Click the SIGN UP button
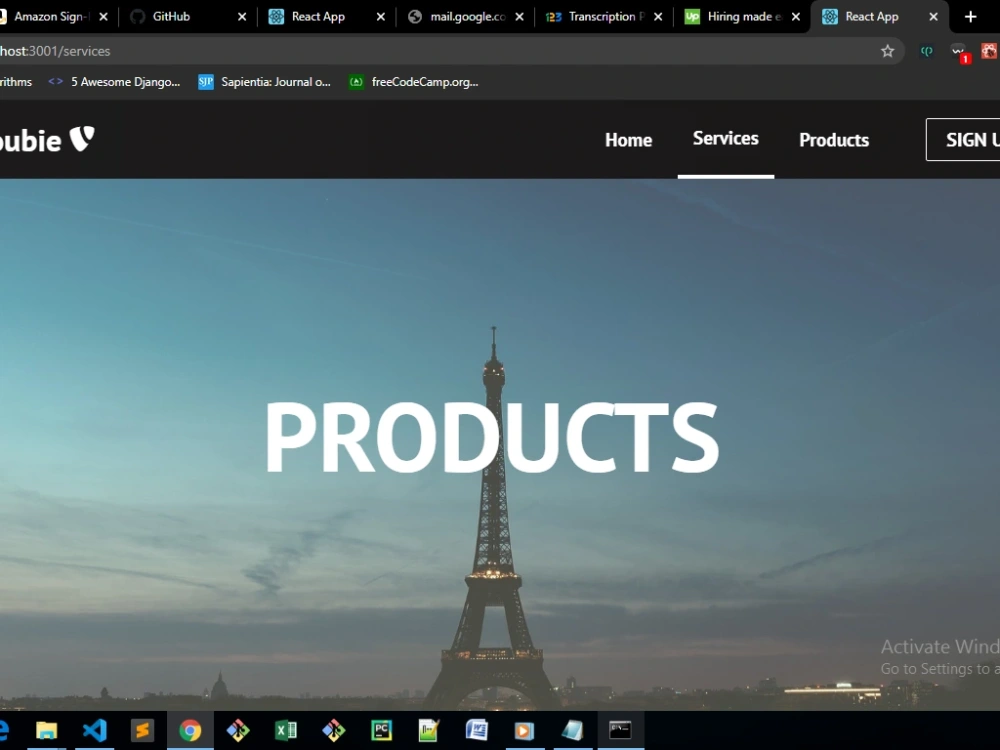This screenshot has width=1000, height=750. (963, 139)
